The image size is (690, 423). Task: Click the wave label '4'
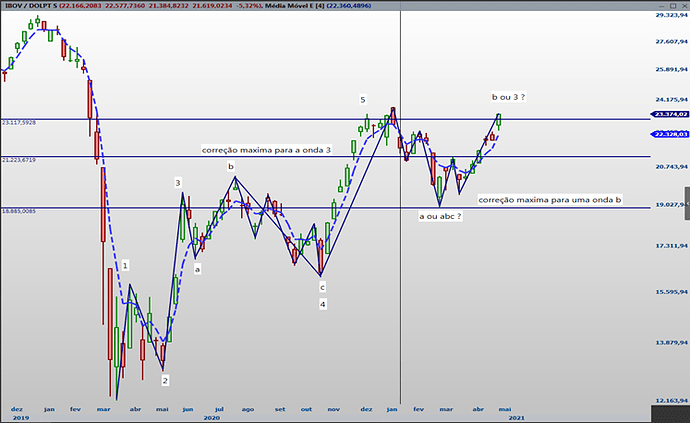(x=323, y=304)
